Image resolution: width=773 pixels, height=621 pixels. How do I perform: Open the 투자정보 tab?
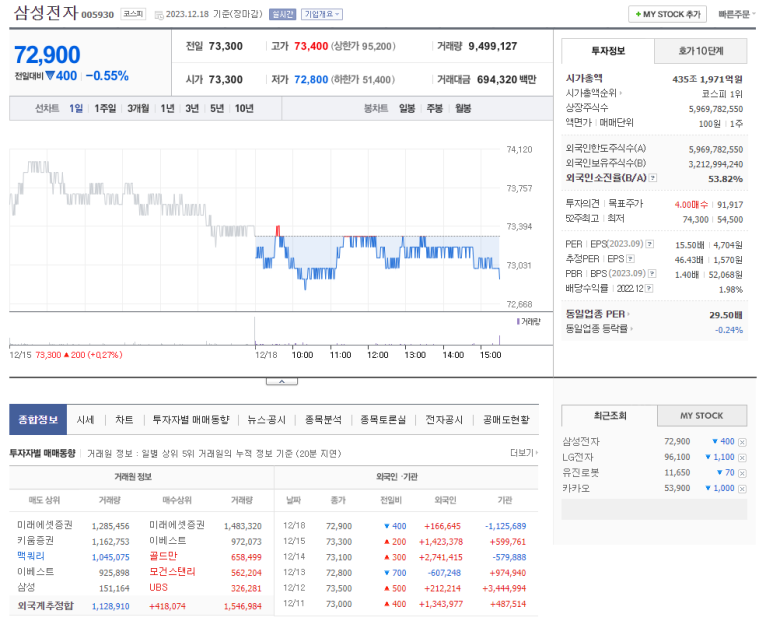coord(608,51)
